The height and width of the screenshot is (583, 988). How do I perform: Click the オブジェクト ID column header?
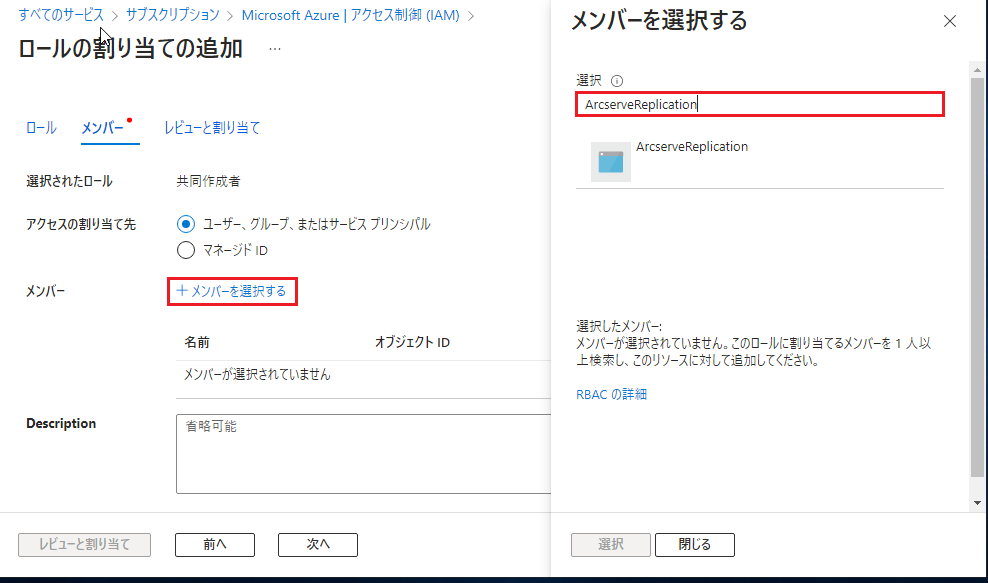coord(412,342)
